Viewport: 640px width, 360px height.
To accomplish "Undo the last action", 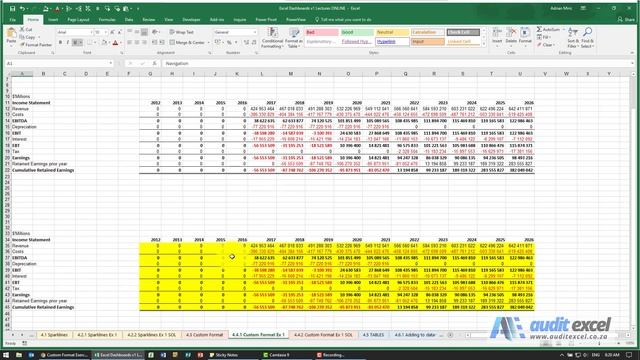I will point(22,9).
